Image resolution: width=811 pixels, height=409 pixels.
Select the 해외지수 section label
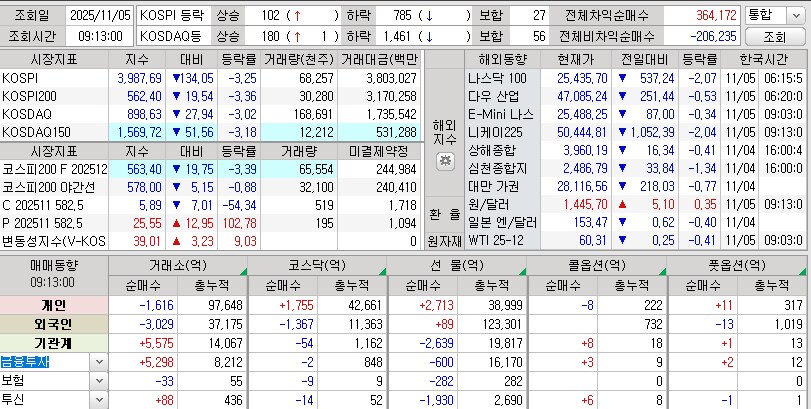coord(445,132)
